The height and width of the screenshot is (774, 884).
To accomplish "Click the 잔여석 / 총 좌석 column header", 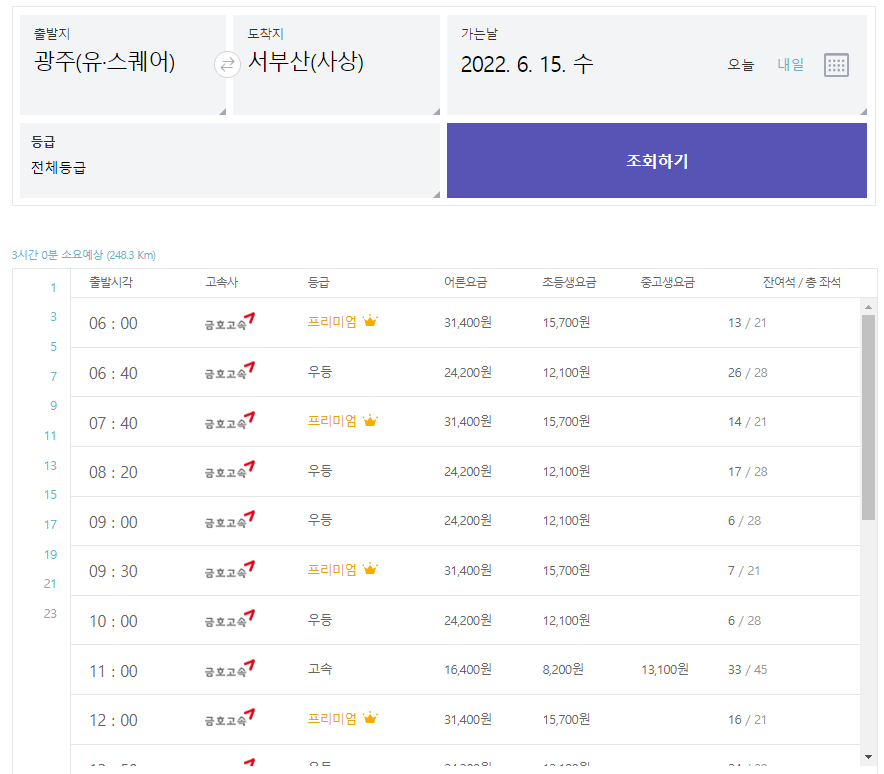I will [x=802, y=282].
